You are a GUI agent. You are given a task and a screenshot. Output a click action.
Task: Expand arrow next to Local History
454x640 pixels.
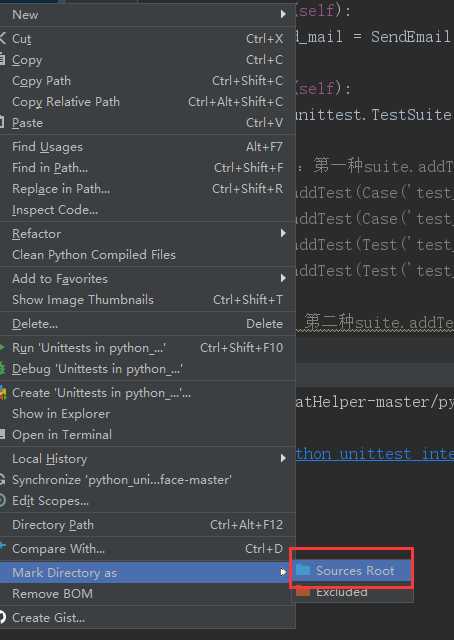[x=283, y=458]
